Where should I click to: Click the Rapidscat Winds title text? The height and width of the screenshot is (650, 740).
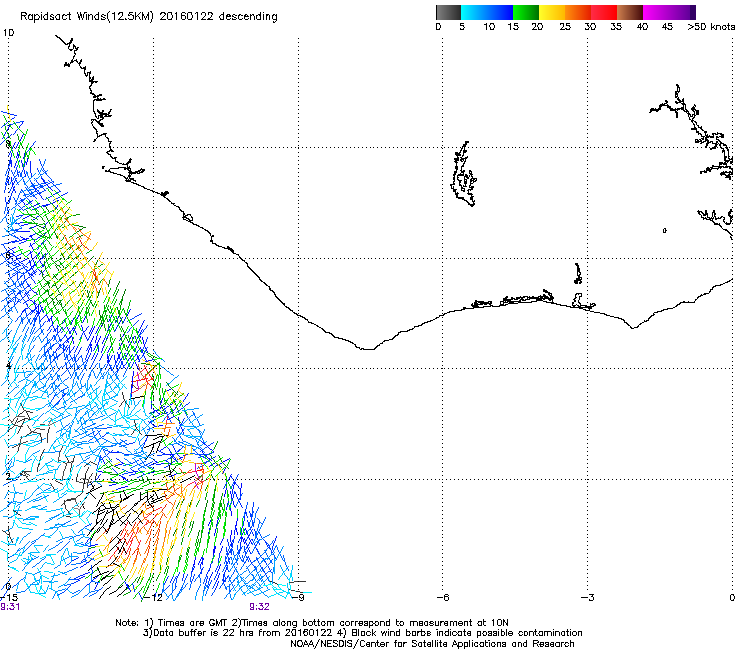[x=149, y=16]
